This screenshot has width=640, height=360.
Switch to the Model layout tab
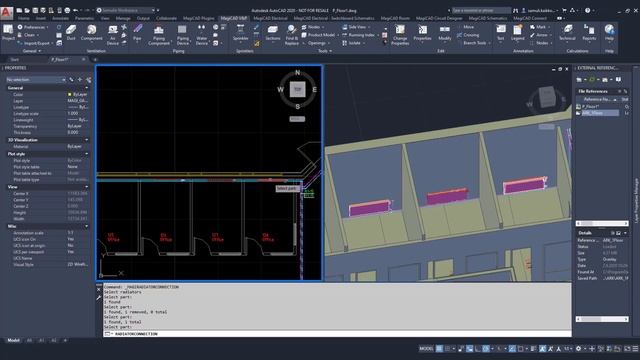[13, 340]
